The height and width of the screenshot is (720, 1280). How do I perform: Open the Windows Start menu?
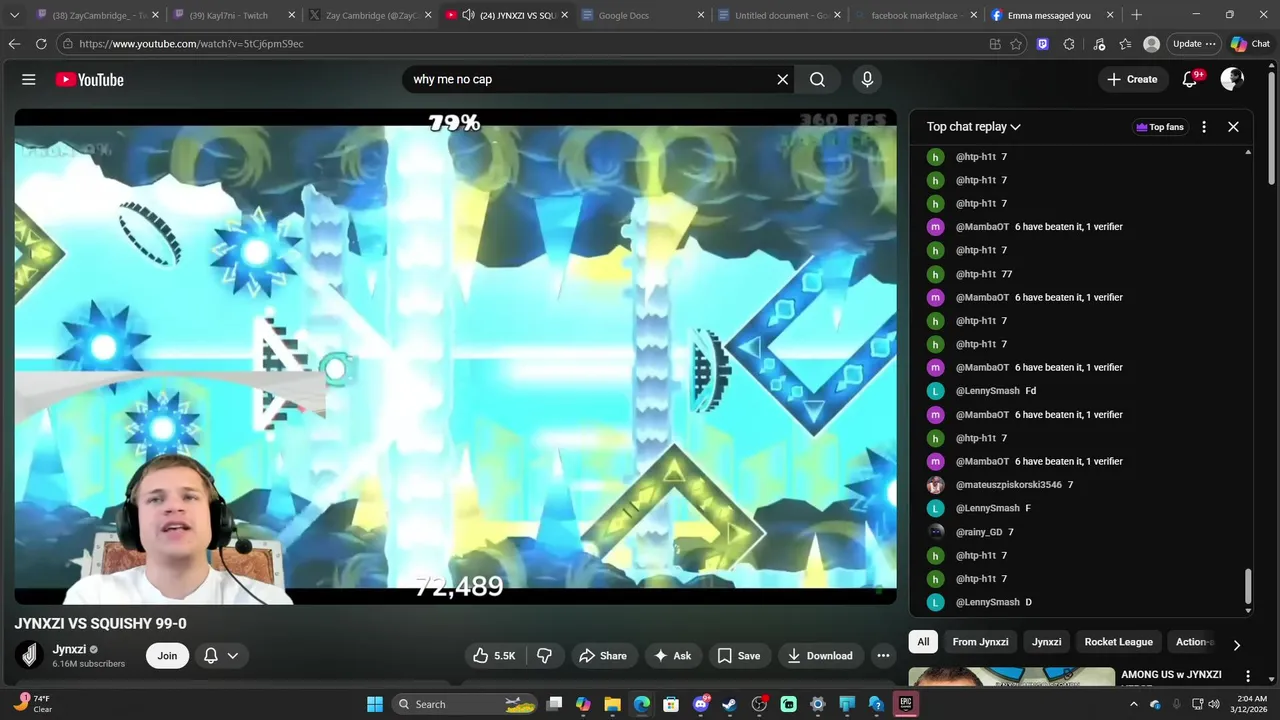pos(375,704)
